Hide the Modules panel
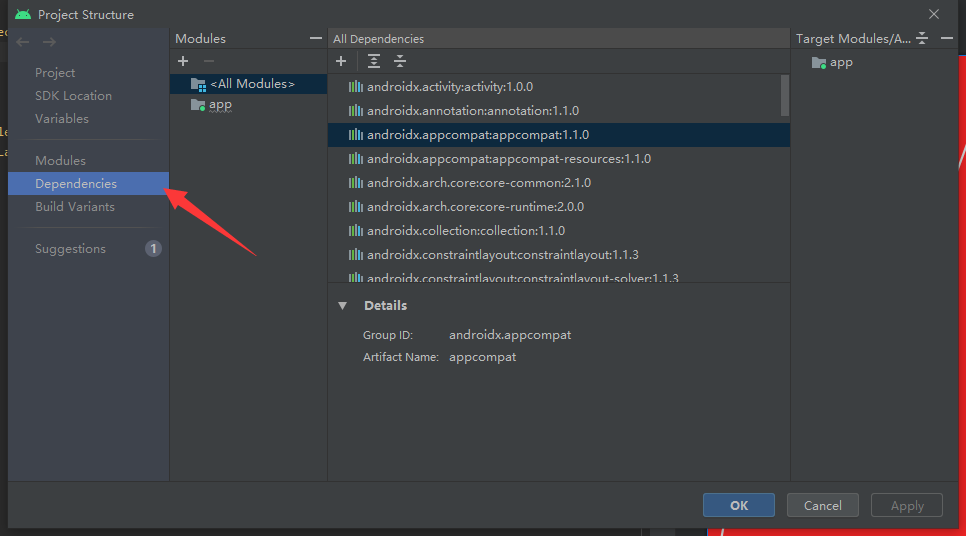The height and width of the screenshot is (536, 966). tap(315, 38)
